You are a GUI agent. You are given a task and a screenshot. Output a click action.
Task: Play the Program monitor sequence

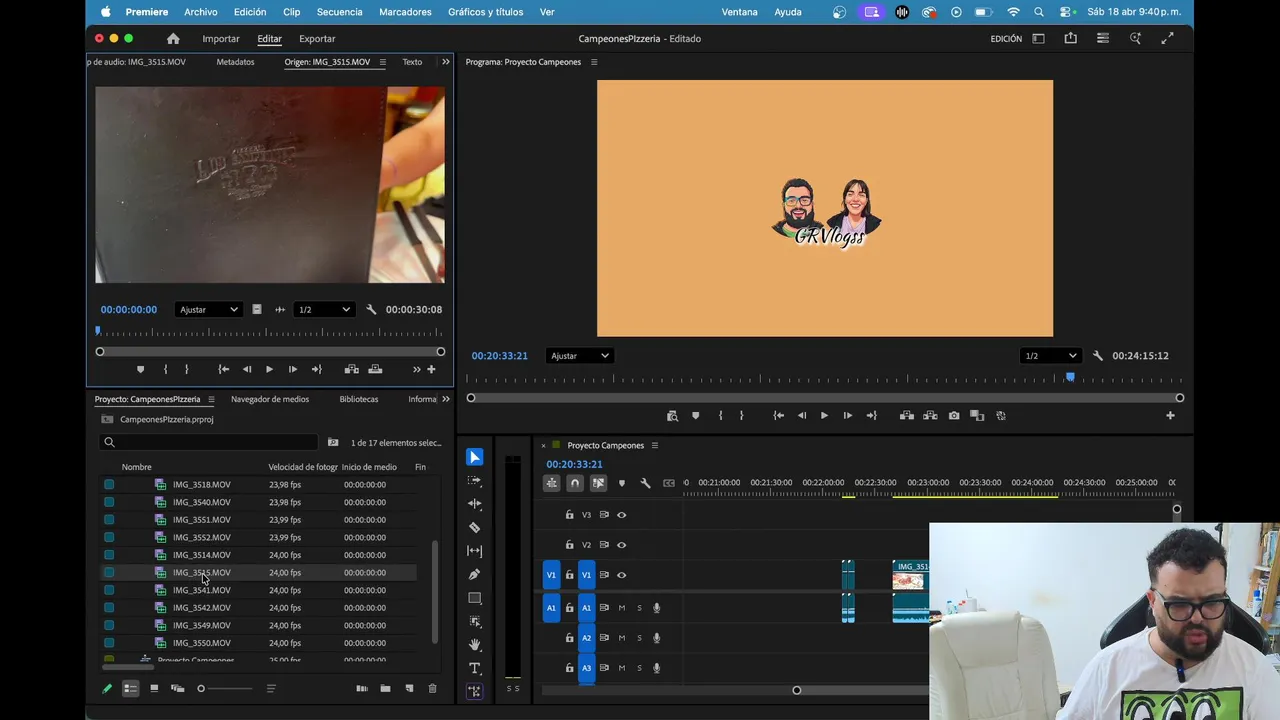point(824,416)
